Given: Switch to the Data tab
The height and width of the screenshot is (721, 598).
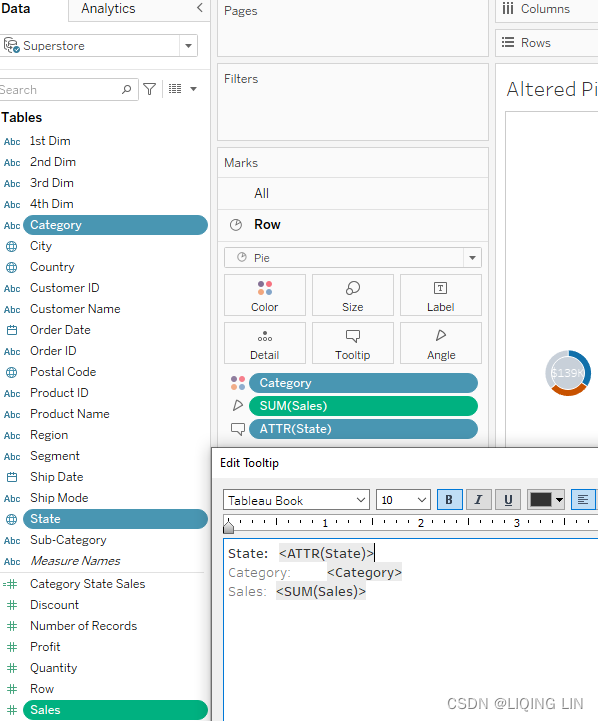Looking at the screenshot, I should click(16, 8).
